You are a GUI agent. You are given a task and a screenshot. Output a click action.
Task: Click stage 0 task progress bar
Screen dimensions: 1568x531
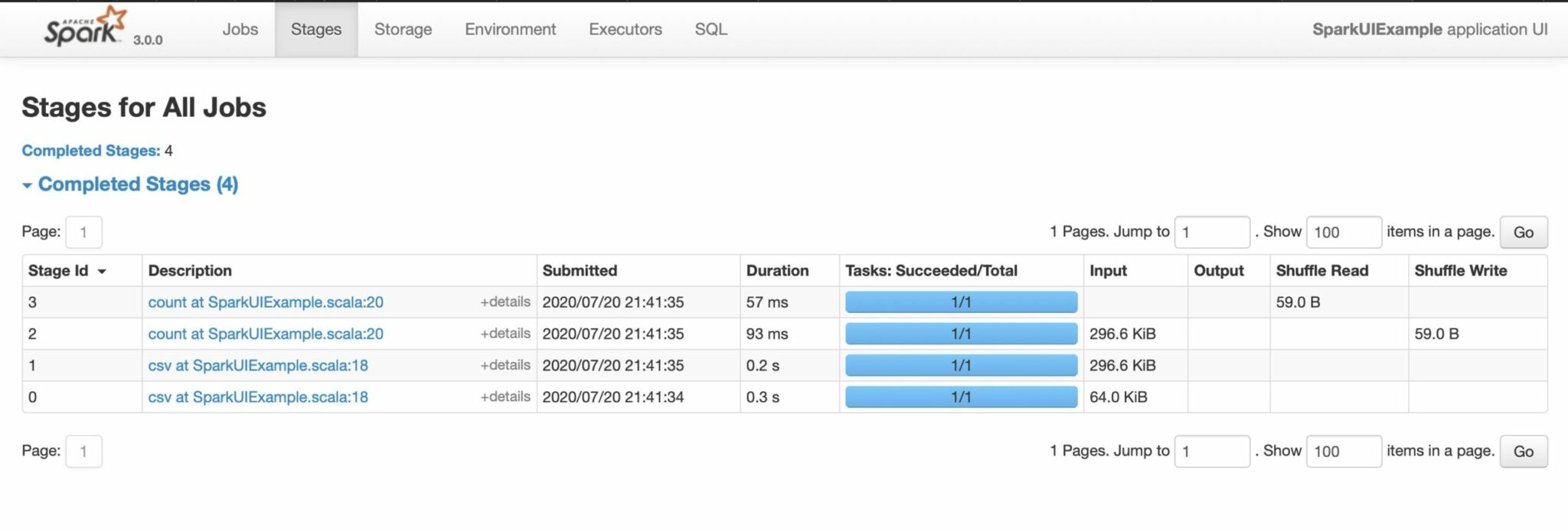click(961, 397)
